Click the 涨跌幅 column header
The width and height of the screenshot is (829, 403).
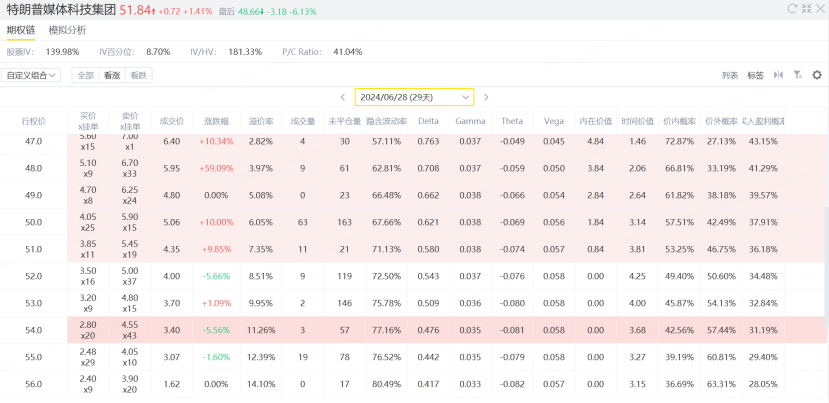[216, 121]
